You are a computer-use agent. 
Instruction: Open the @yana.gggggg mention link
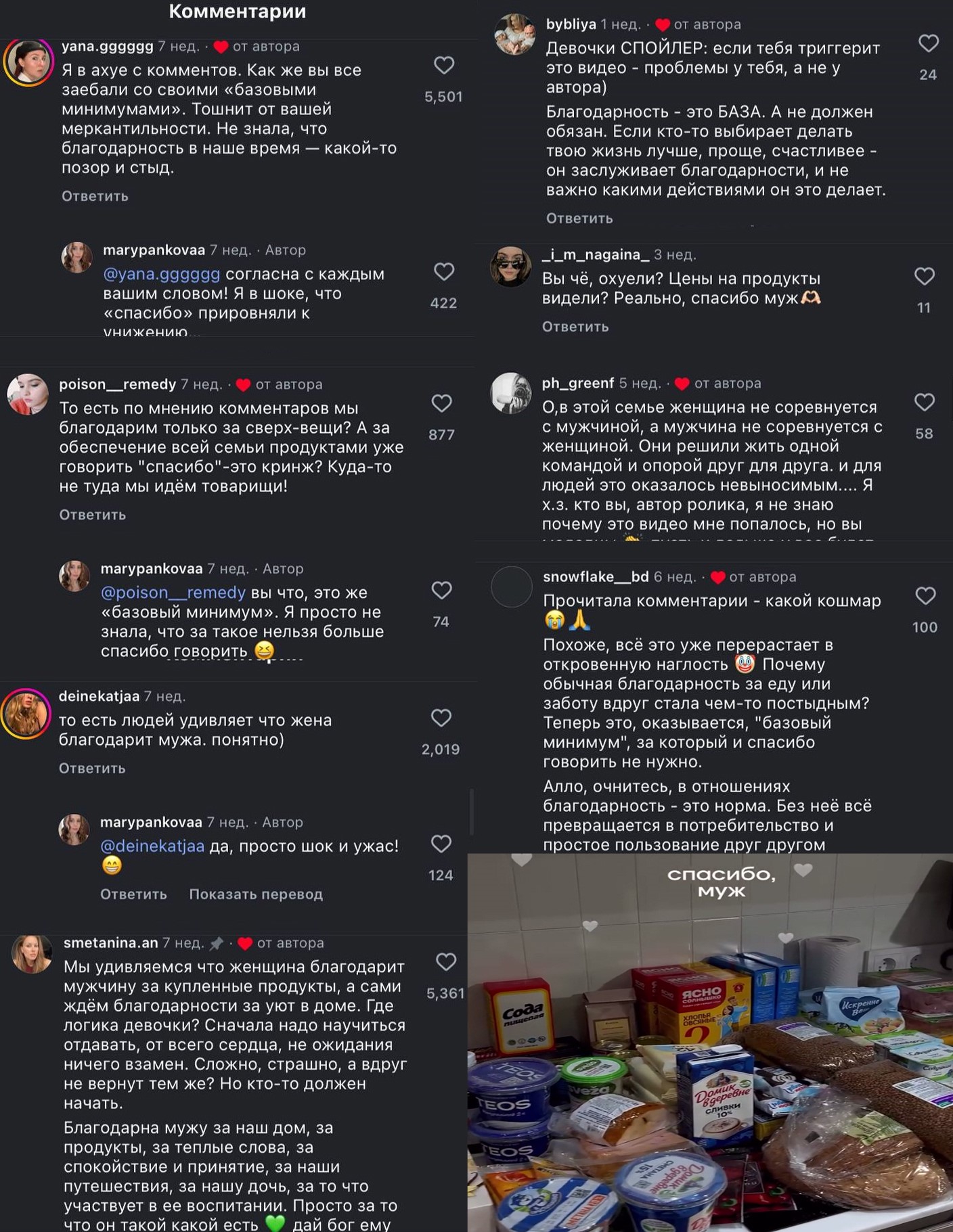click(162, 274)
